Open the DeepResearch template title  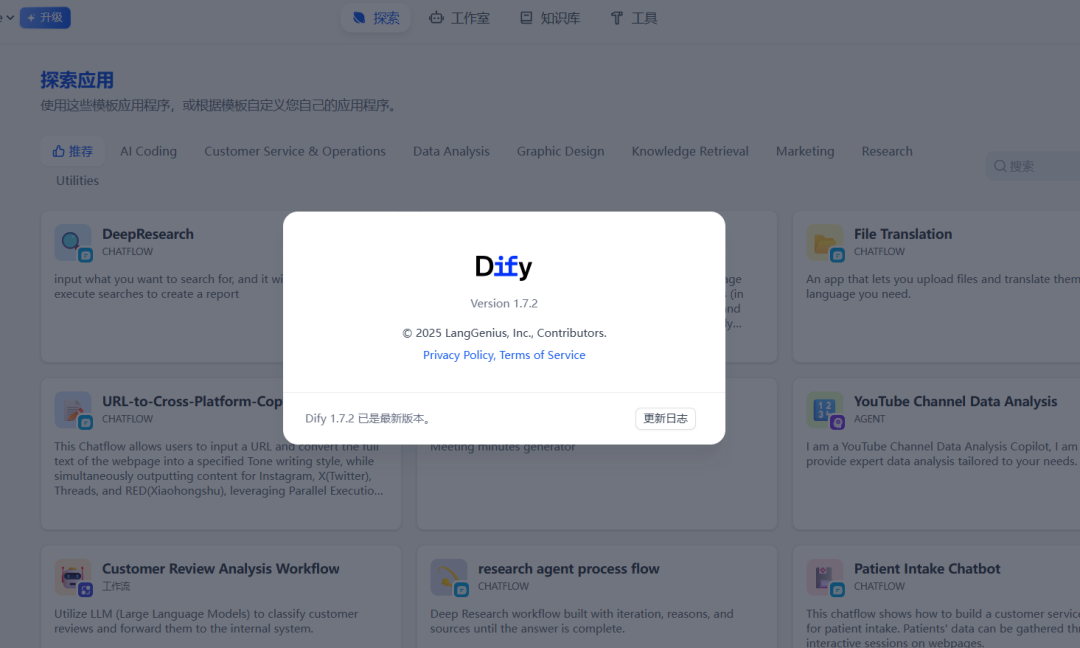(x=148, y=234)
